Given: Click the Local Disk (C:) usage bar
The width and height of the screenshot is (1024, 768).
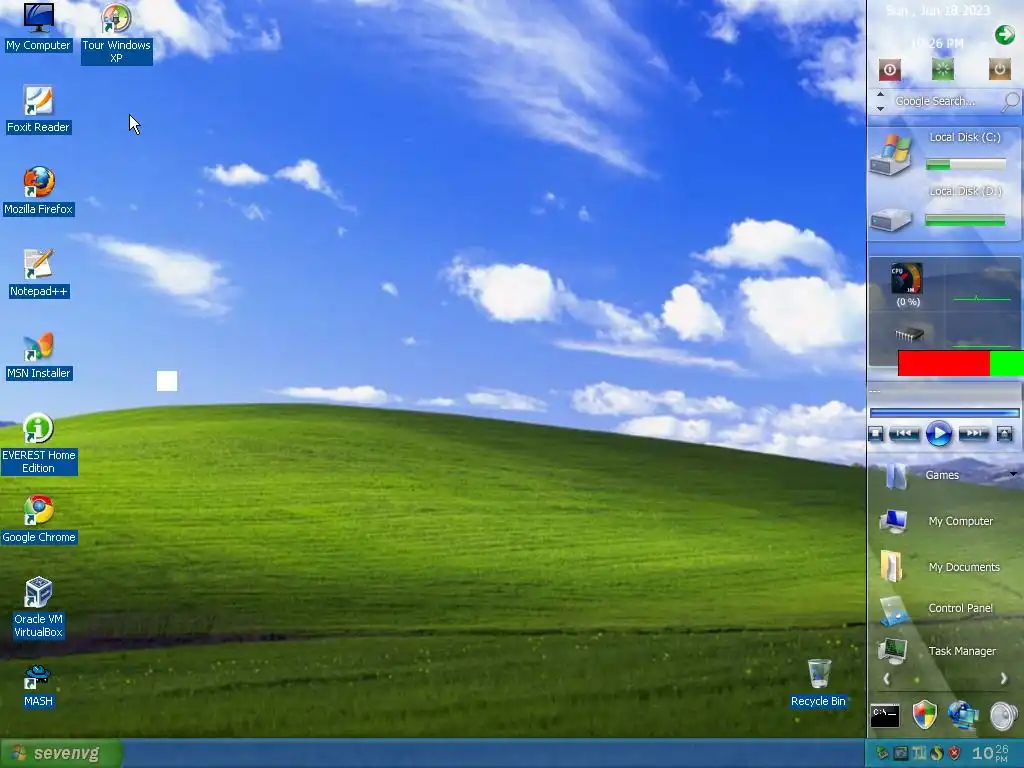Looking at the screenshot, I should pyautogui.click(x=966, y=165).
